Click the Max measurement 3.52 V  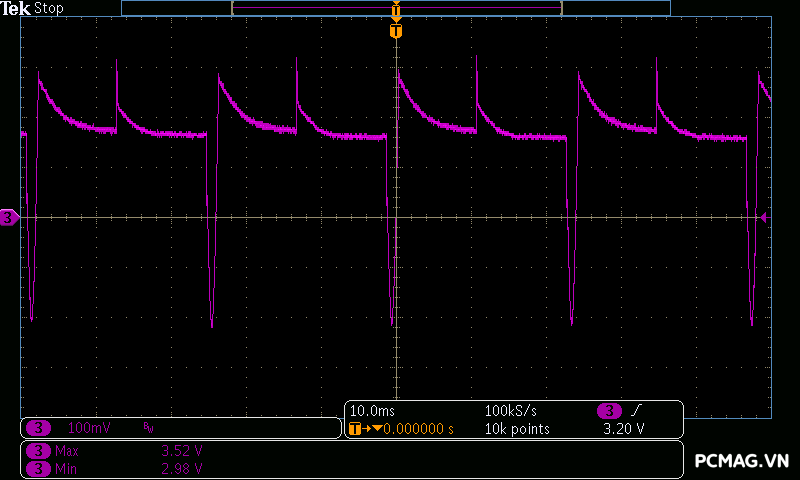[182, 451]
